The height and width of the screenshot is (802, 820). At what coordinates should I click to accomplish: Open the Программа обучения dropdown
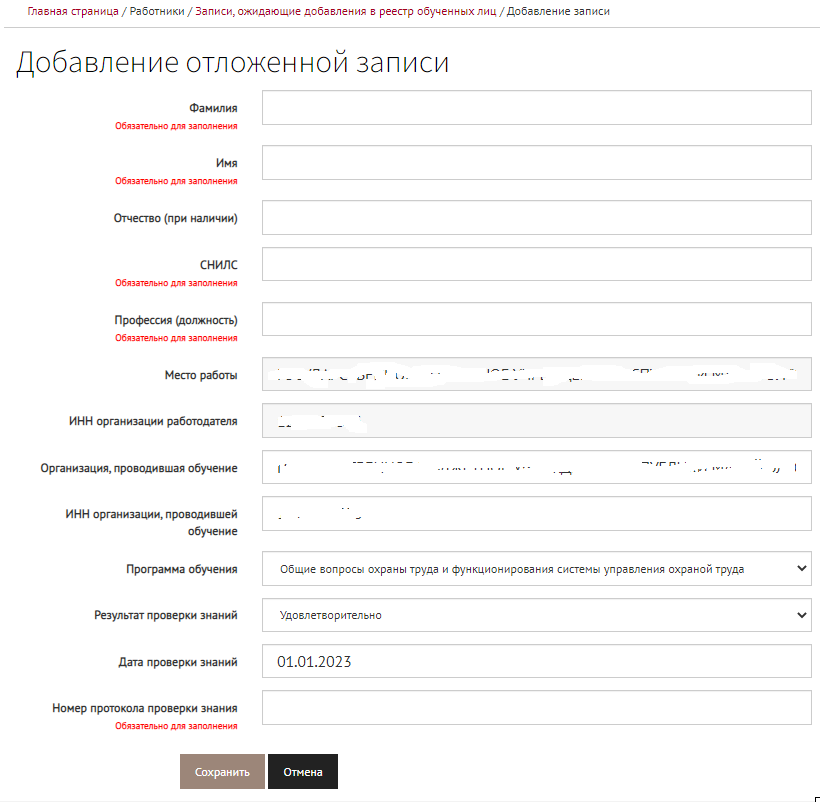537,569
